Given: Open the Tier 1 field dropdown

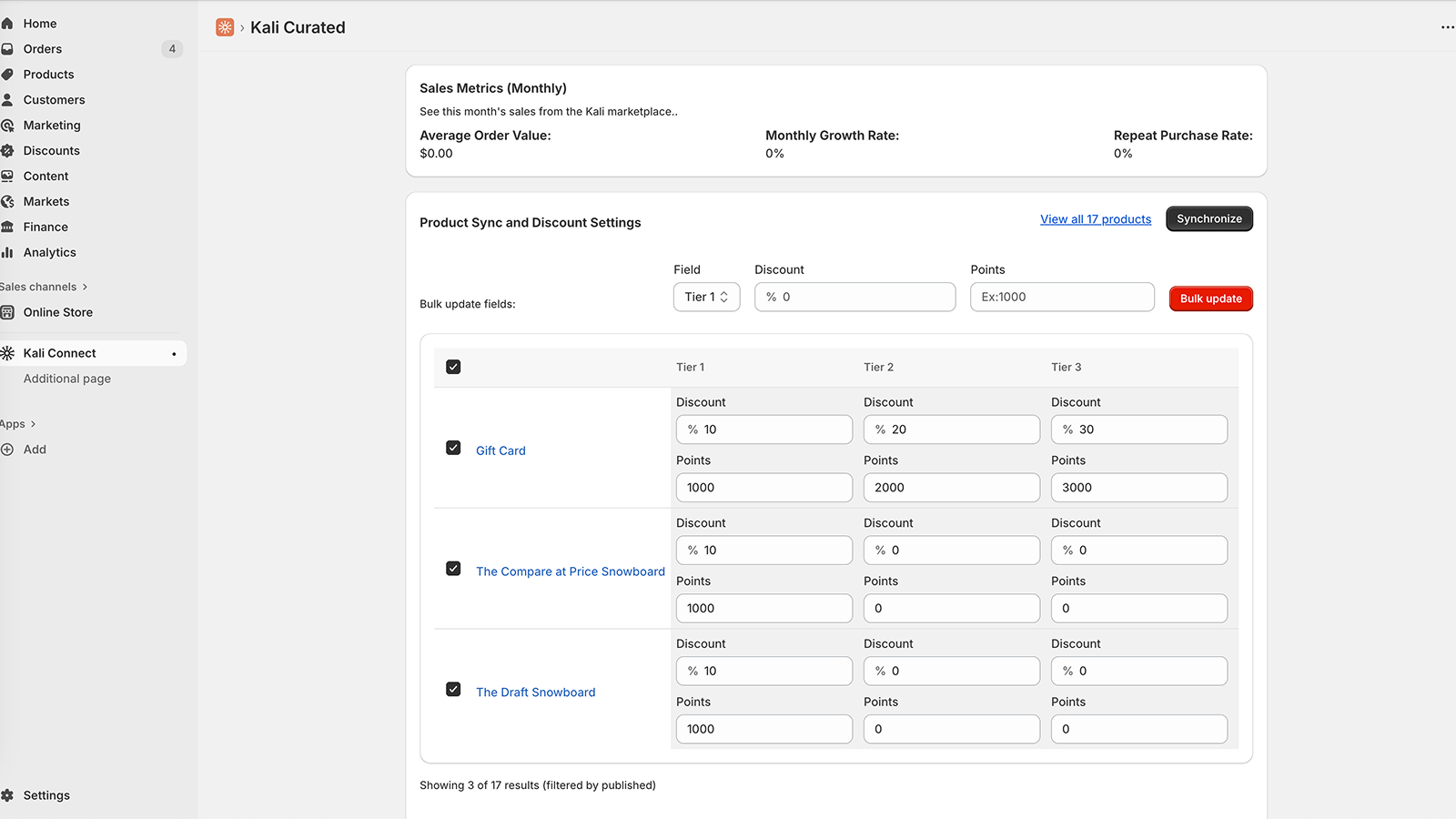Looking at the screenshot, I should [706, 297].
